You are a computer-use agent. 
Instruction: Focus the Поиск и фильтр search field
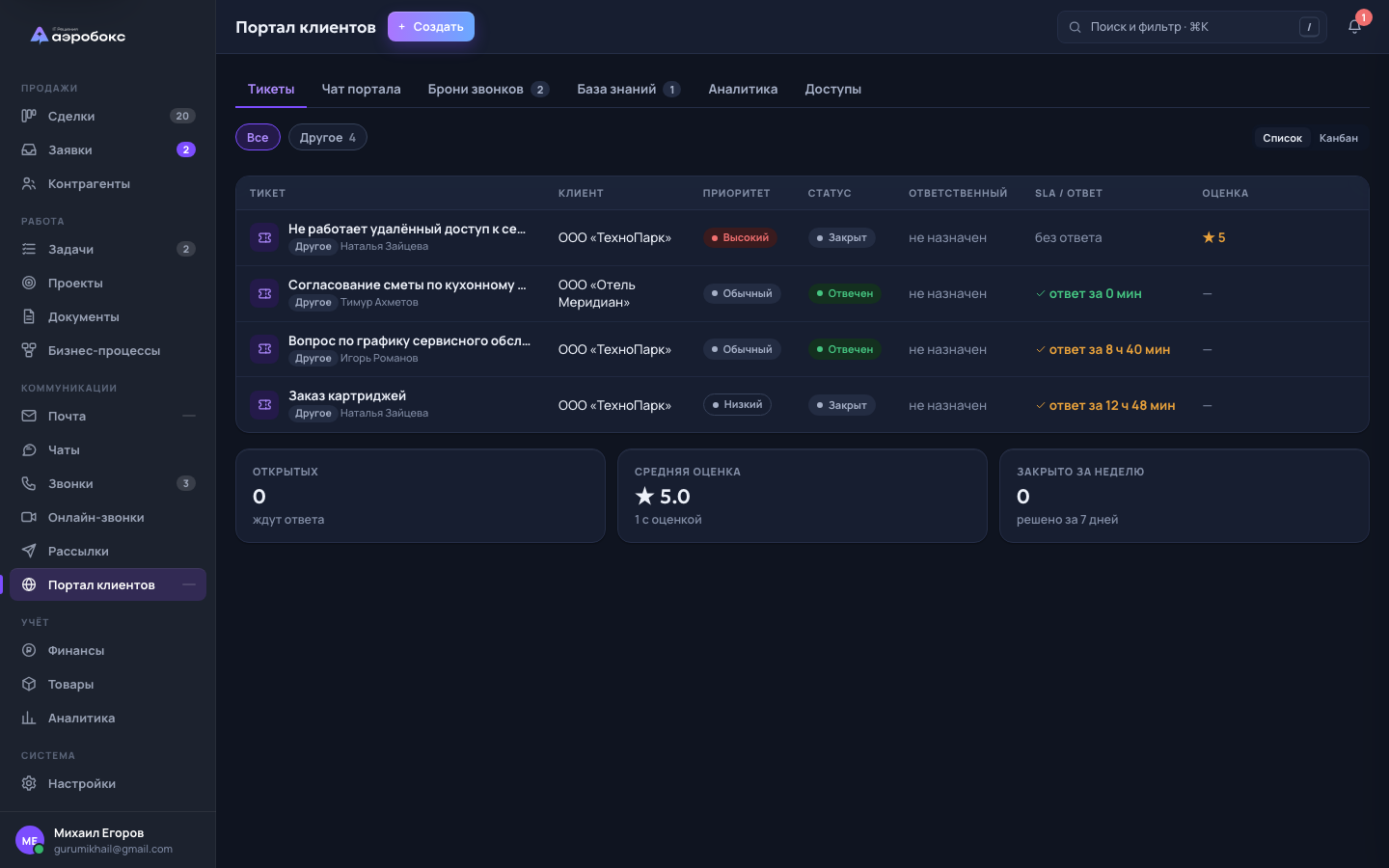[1192, 27]
